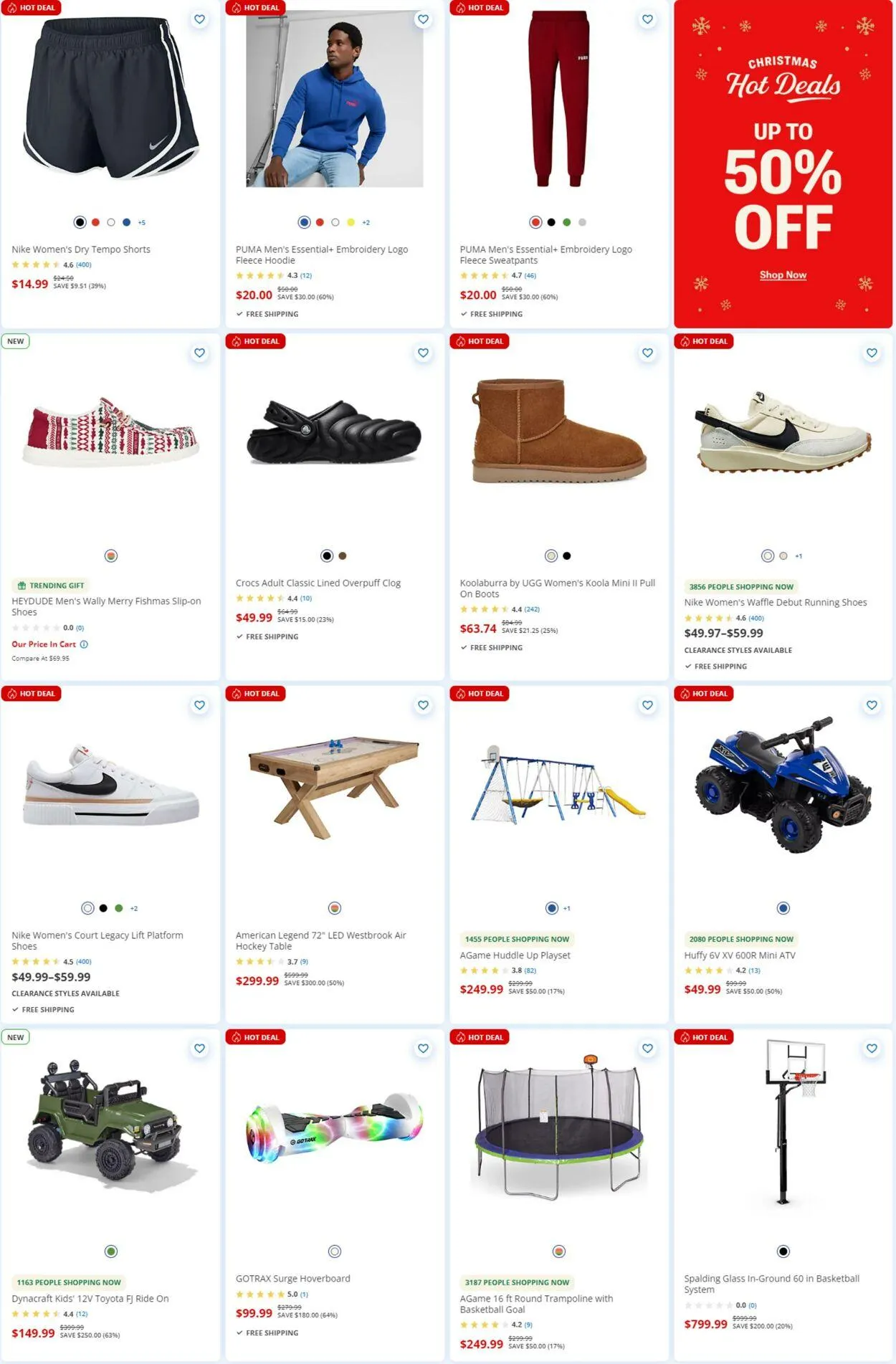Save Koolaburra UGG boots to favorites
Image resolution: width=896 pixels, height=1364 pixels.
pos(647,353)
